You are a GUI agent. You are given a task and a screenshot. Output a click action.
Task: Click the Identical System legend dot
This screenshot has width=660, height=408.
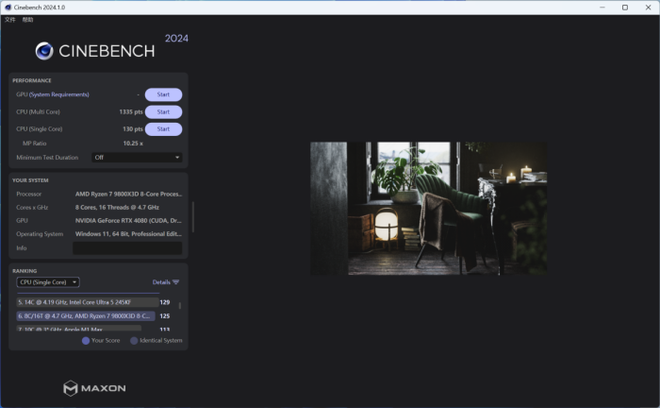pos(134,340)
